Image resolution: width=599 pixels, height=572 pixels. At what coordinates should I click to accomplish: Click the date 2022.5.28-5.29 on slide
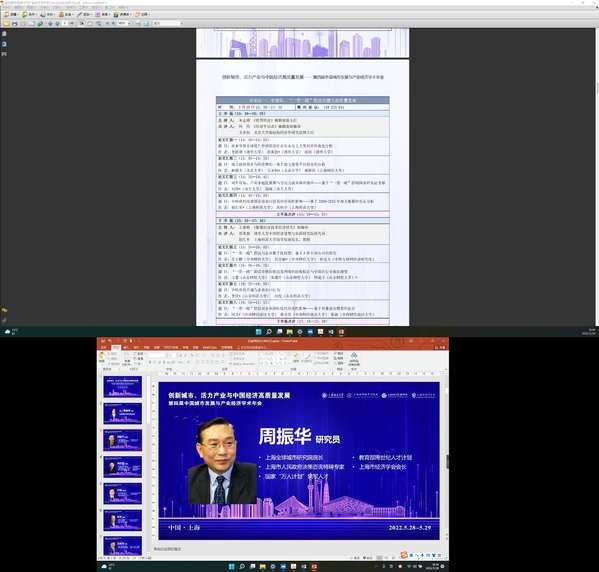[410, 528]
